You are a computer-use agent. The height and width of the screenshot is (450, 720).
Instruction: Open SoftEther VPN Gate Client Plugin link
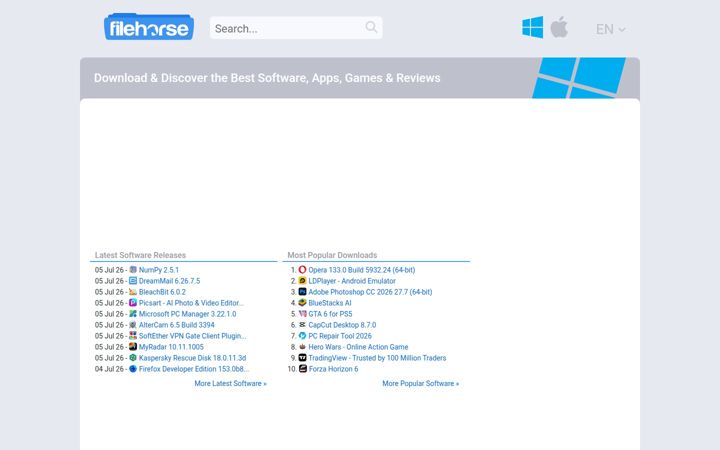(192, 336)
